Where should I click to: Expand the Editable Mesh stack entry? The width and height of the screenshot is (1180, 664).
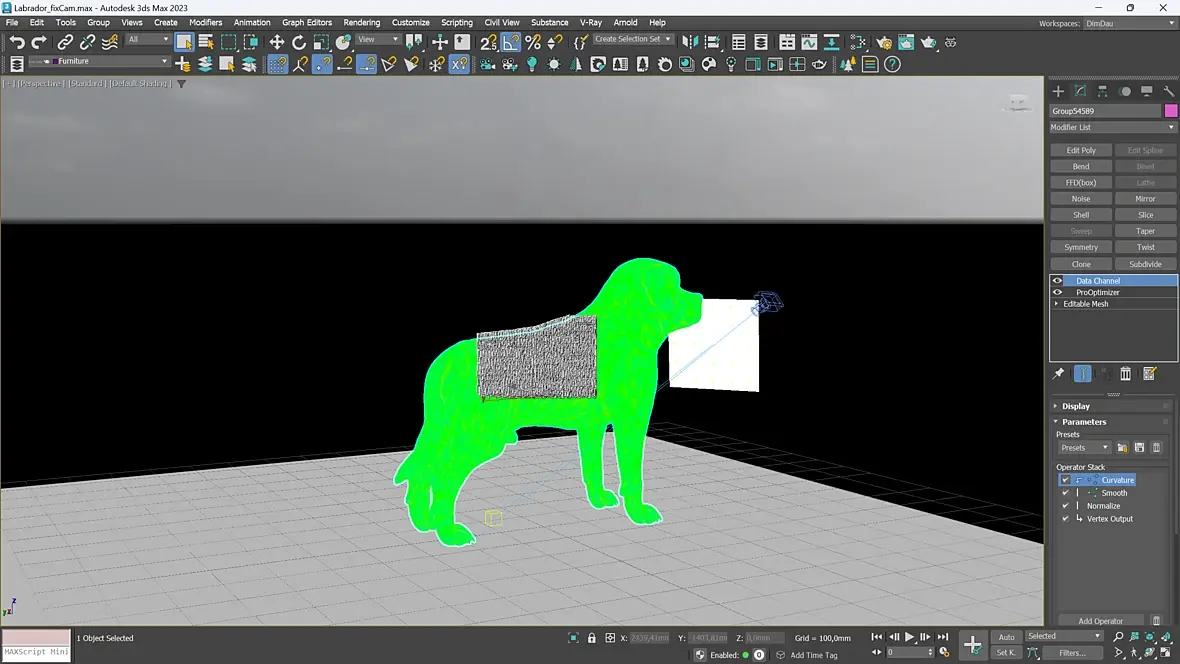1057,304
